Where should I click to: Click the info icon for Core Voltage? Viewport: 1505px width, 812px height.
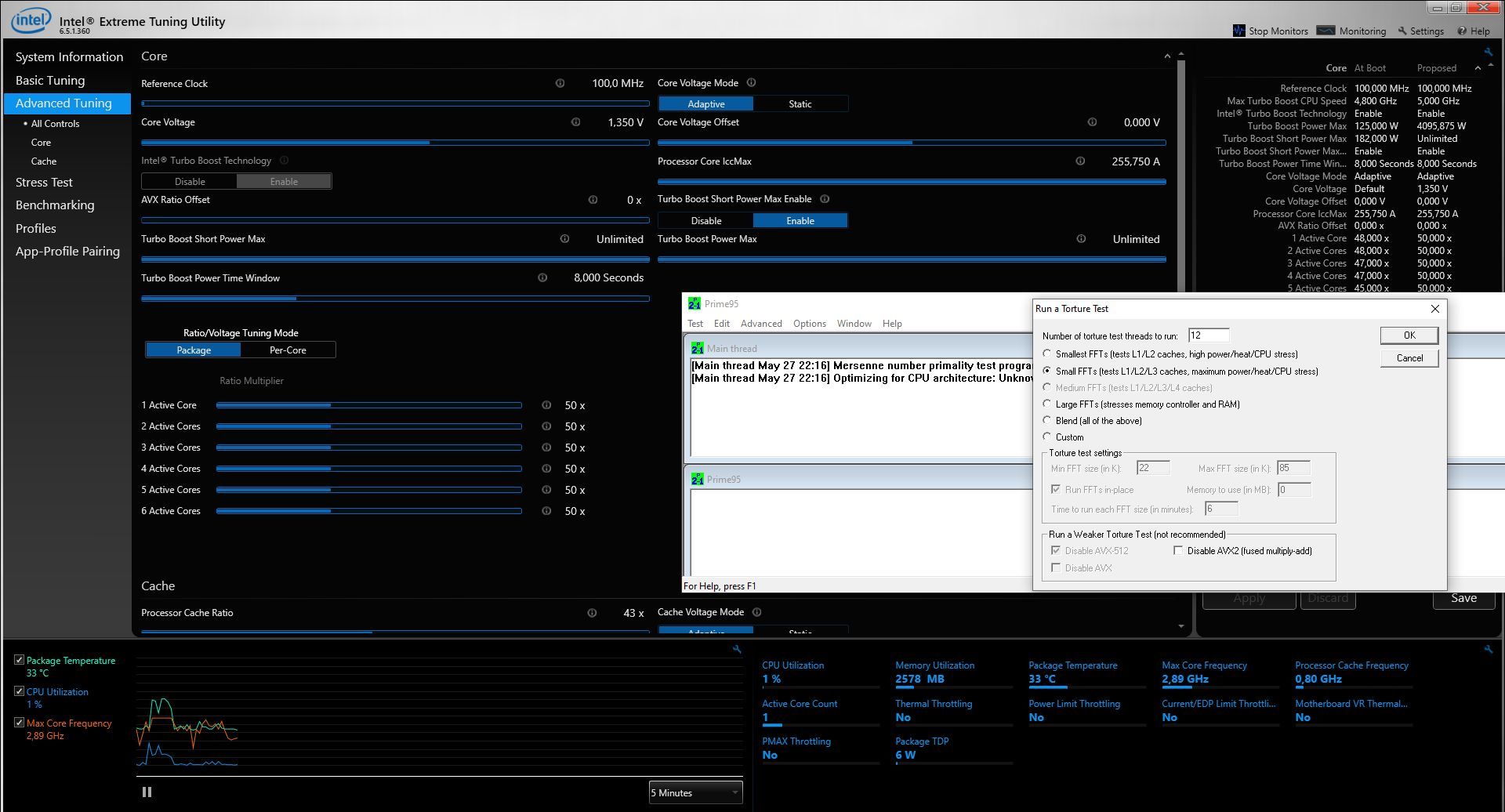(x=576, y=122)
